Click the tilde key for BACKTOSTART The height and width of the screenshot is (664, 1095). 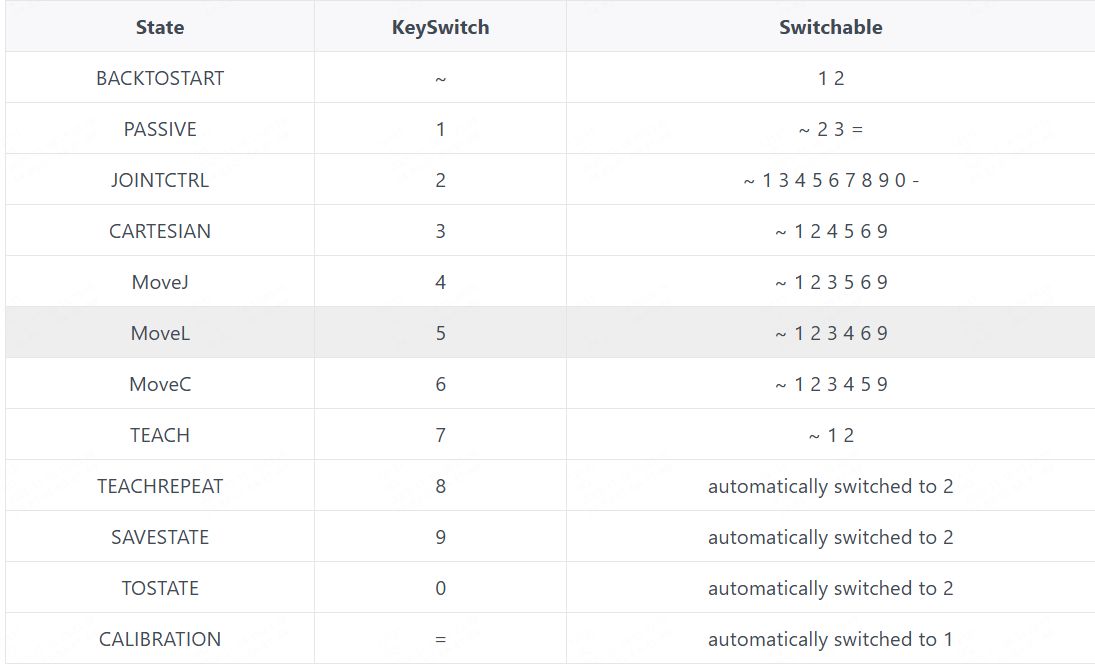(x=440, y=78)
